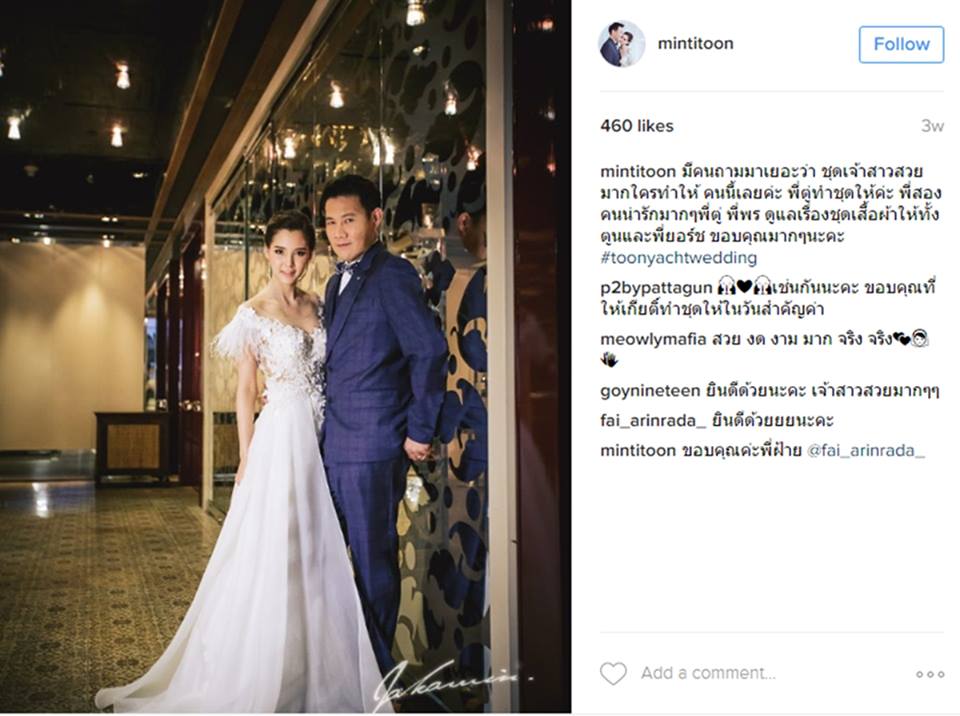Click mintitoon username in last reply

[x=638, y=451]
